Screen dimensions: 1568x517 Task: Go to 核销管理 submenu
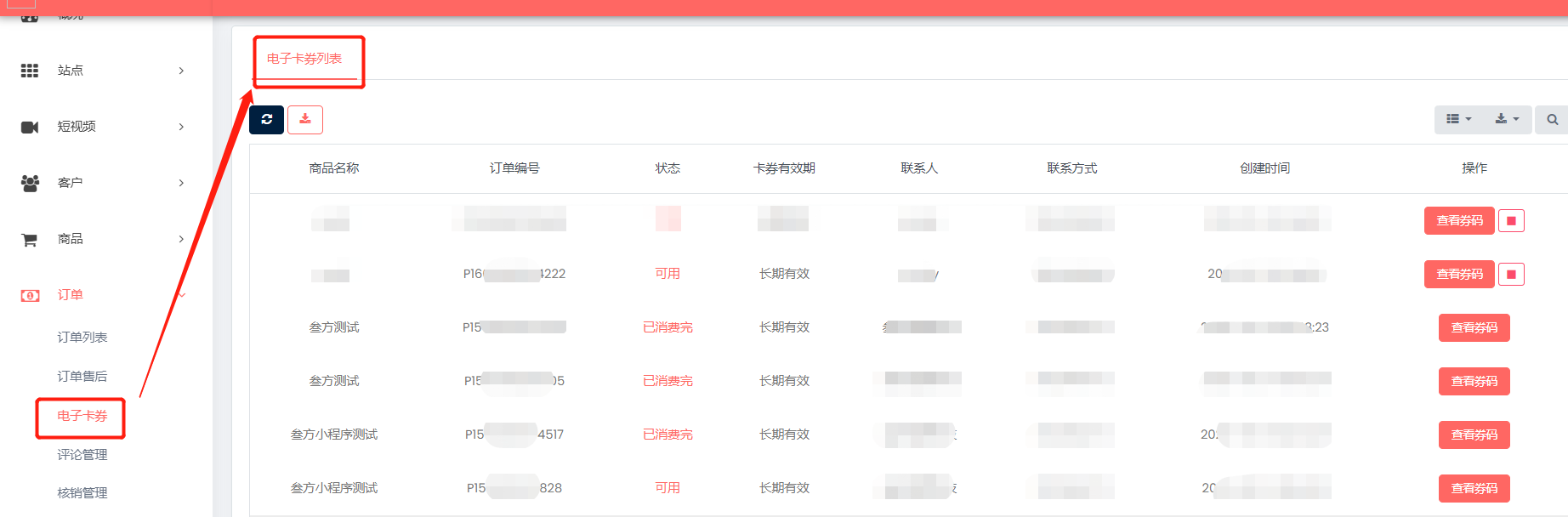[x=82, y=493]
